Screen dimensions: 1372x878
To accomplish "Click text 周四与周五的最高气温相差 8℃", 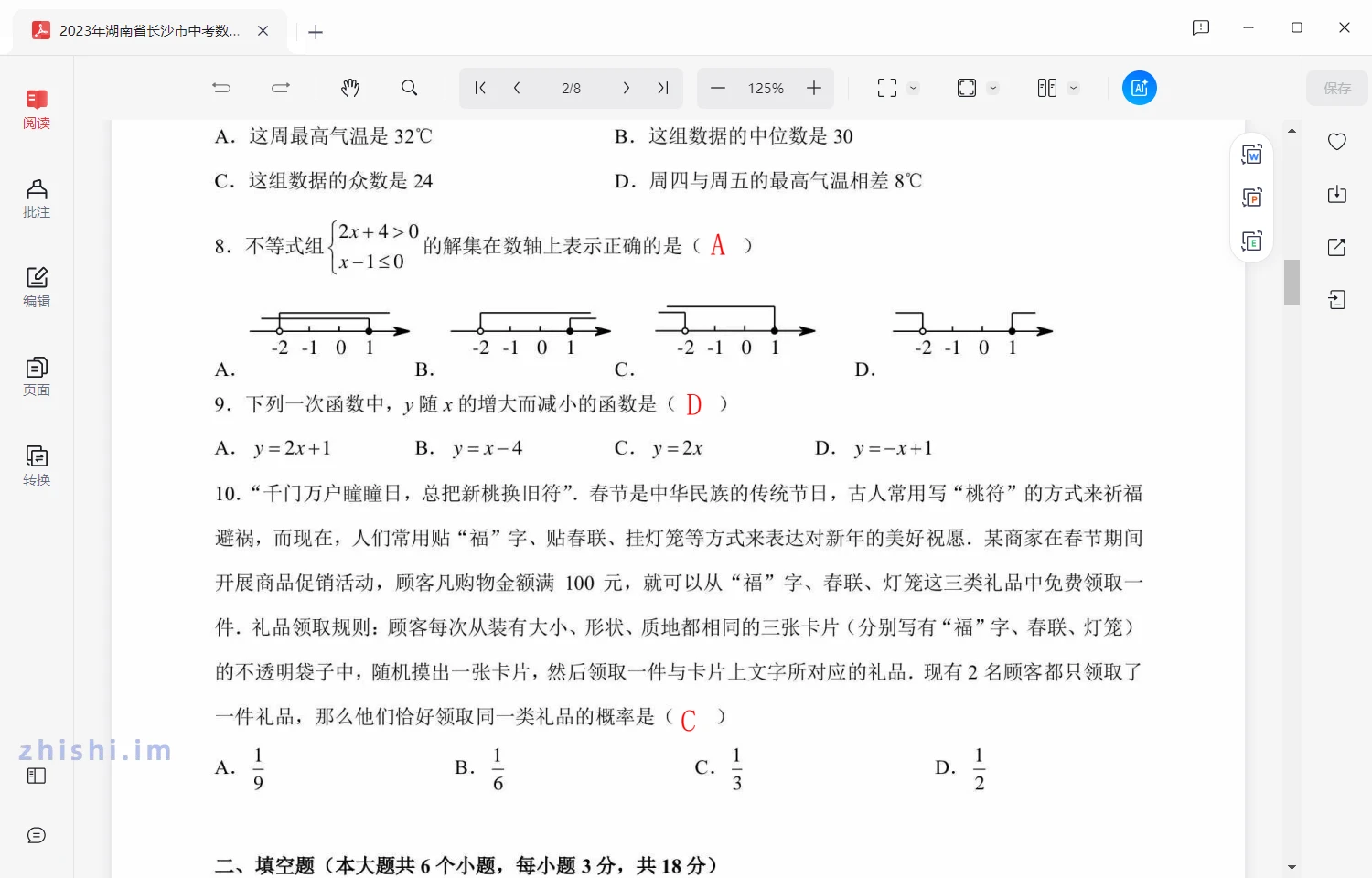I will 785,181.
